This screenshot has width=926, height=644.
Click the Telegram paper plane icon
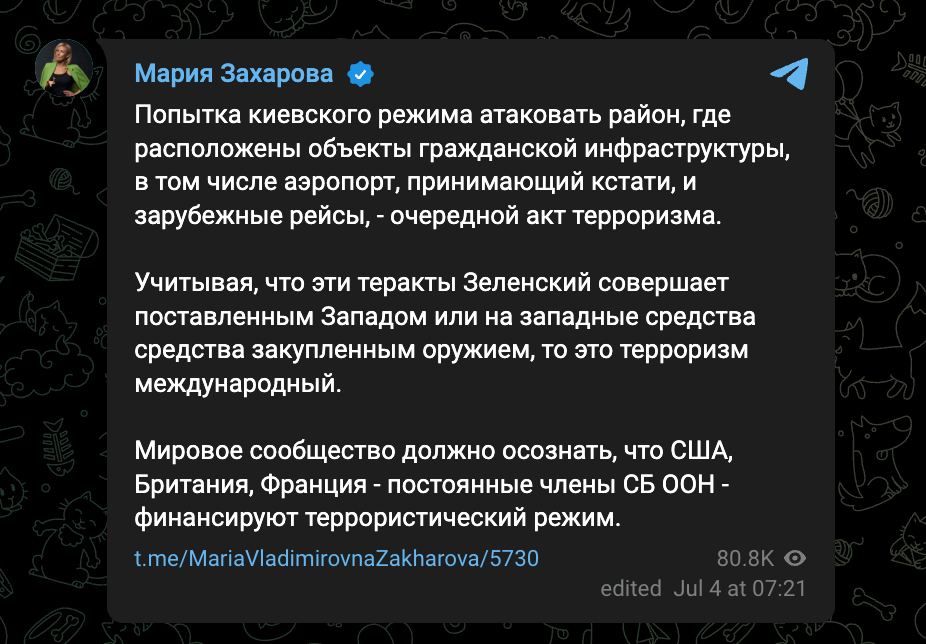click(x=790, y=72)
